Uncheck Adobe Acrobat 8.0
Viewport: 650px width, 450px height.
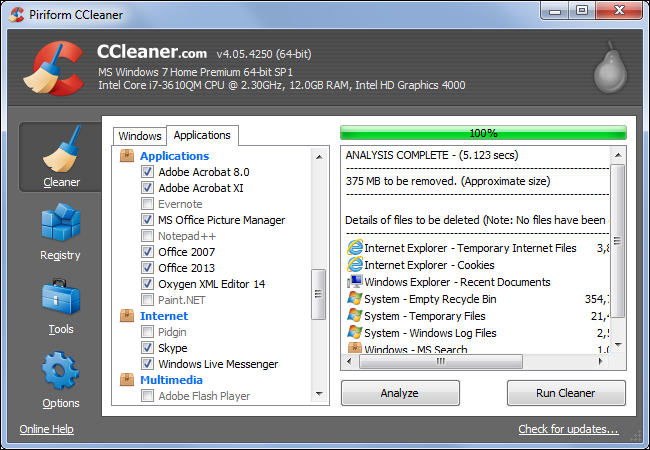tap(147, 172)
